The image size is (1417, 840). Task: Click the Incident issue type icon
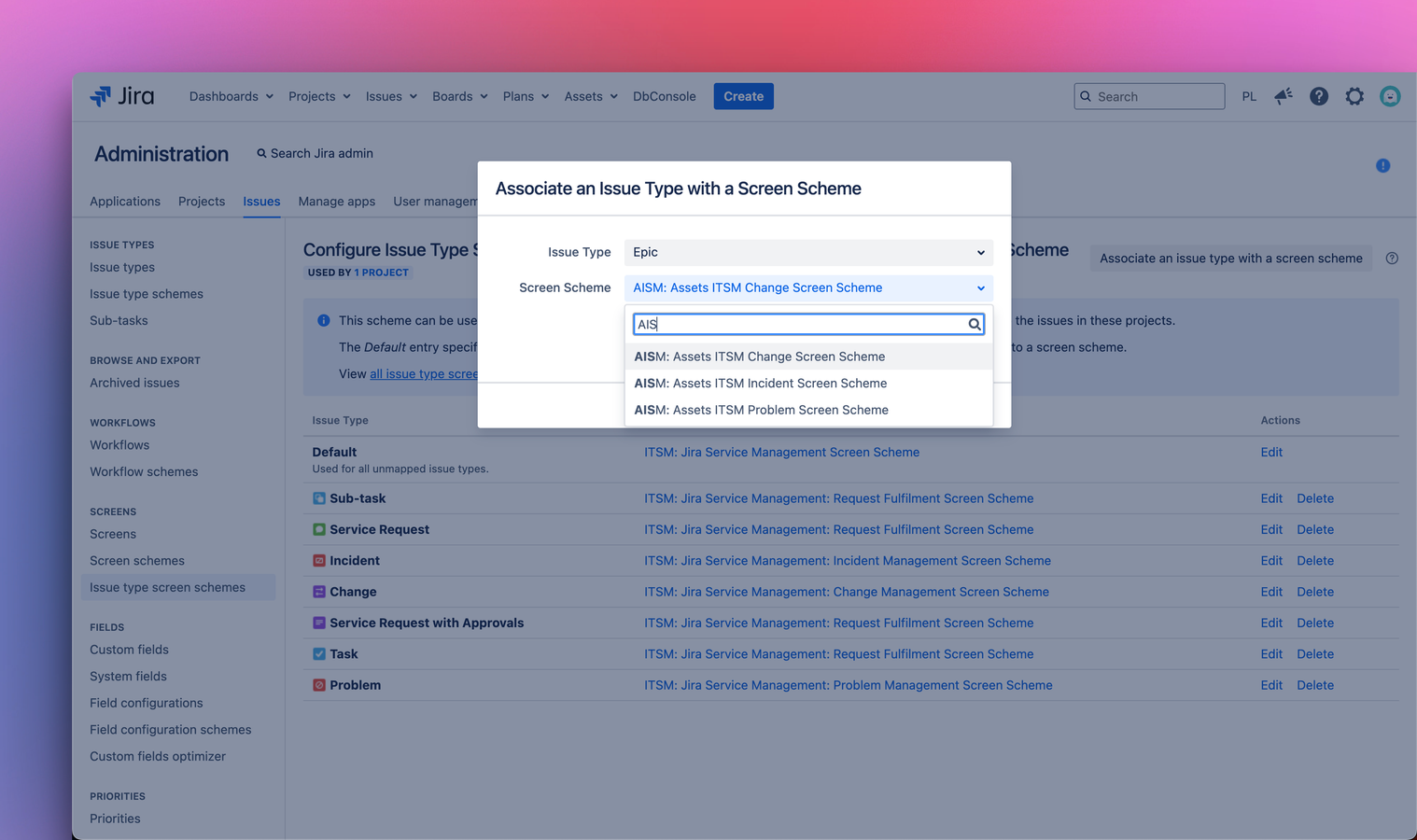319,561
